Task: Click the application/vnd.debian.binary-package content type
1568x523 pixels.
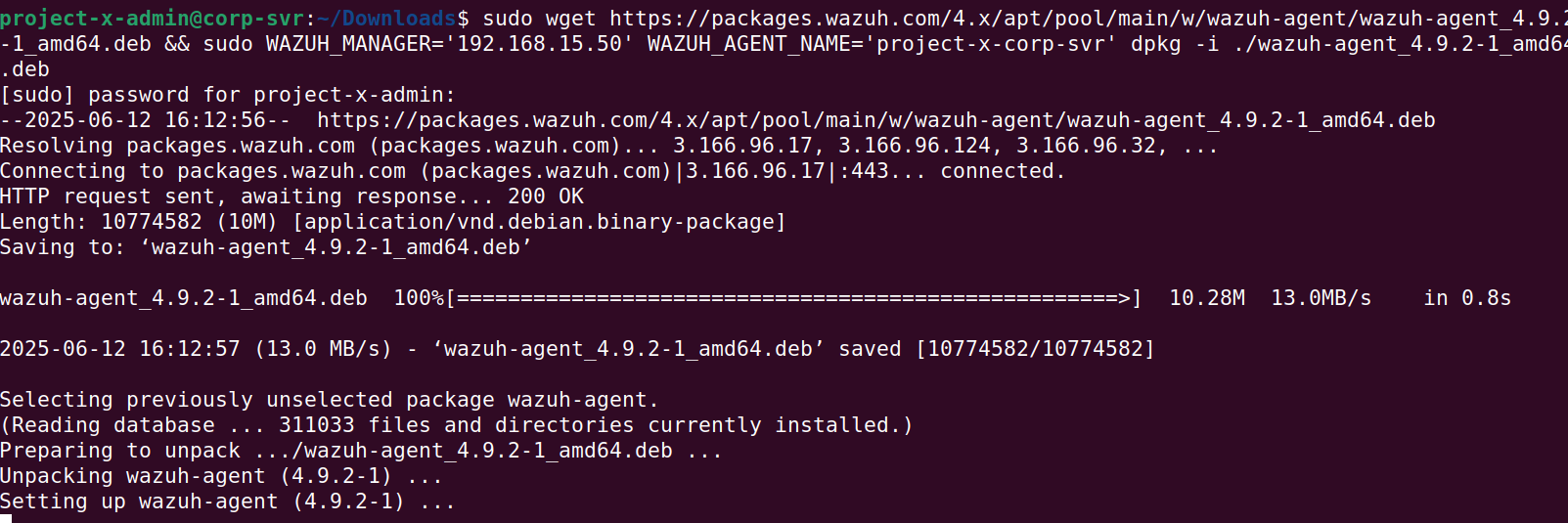Action: click(x=539, y=222)
